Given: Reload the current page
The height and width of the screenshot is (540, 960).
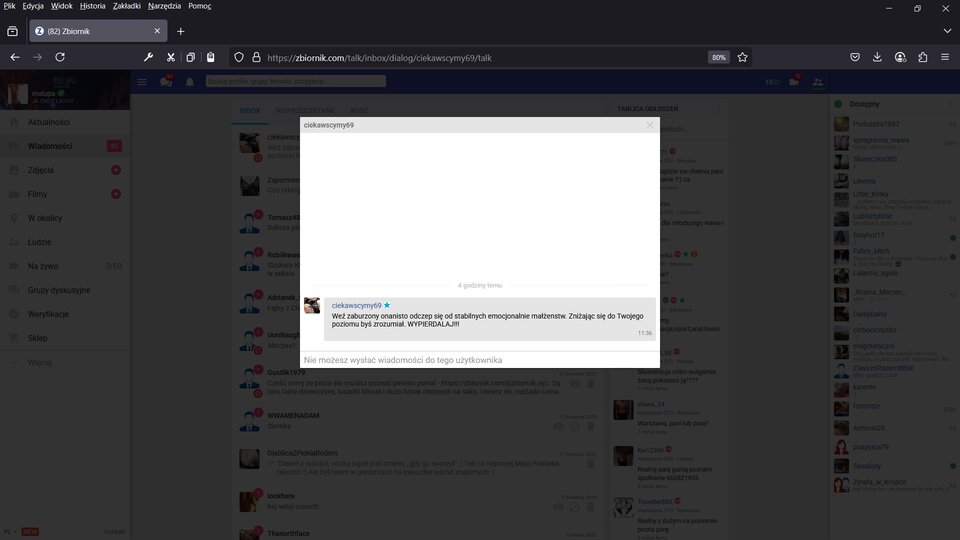Looking at the screenshot, I should coord(60,58).
